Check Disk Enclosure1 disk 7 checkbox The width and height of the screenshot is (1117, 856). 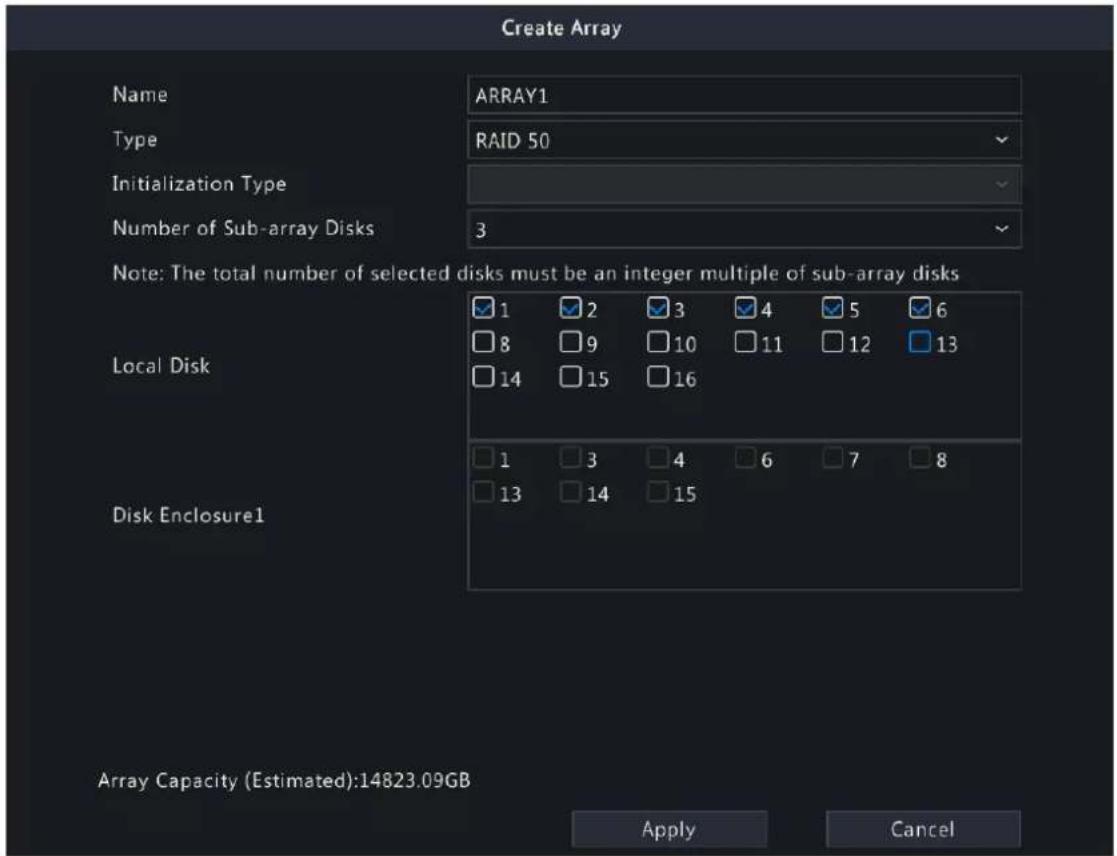(x=832, y=457)
